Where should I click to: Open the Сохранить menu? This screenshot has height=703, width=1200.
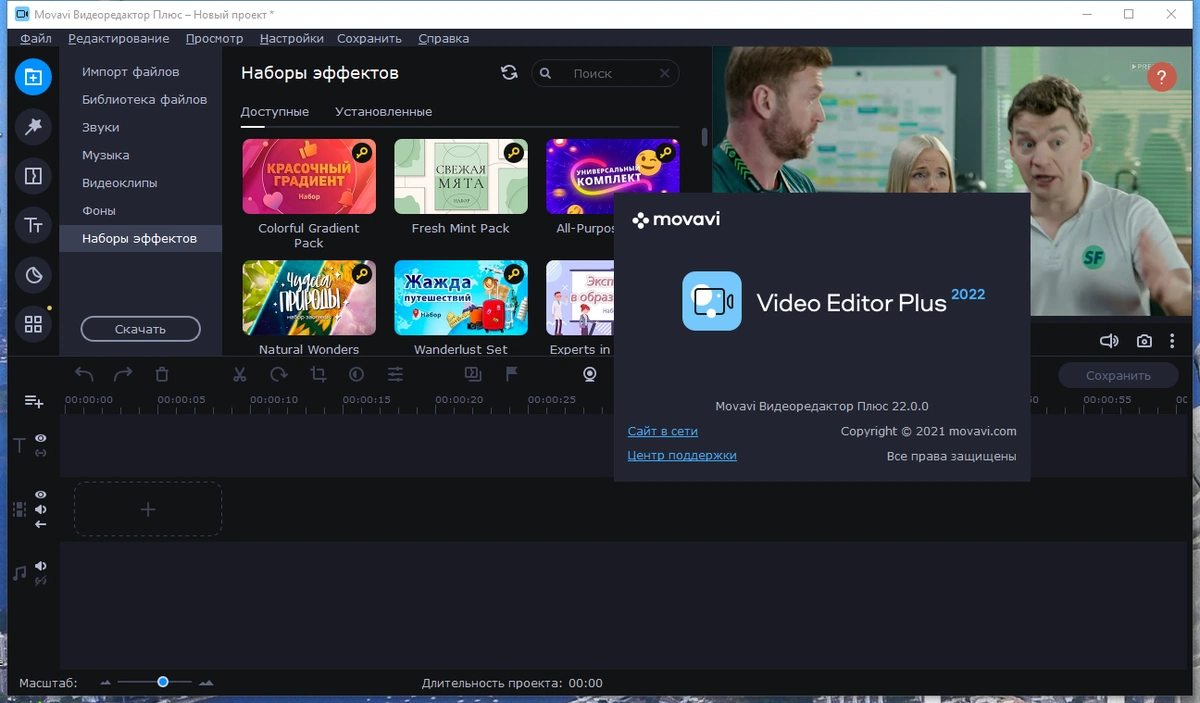point(369,38)
